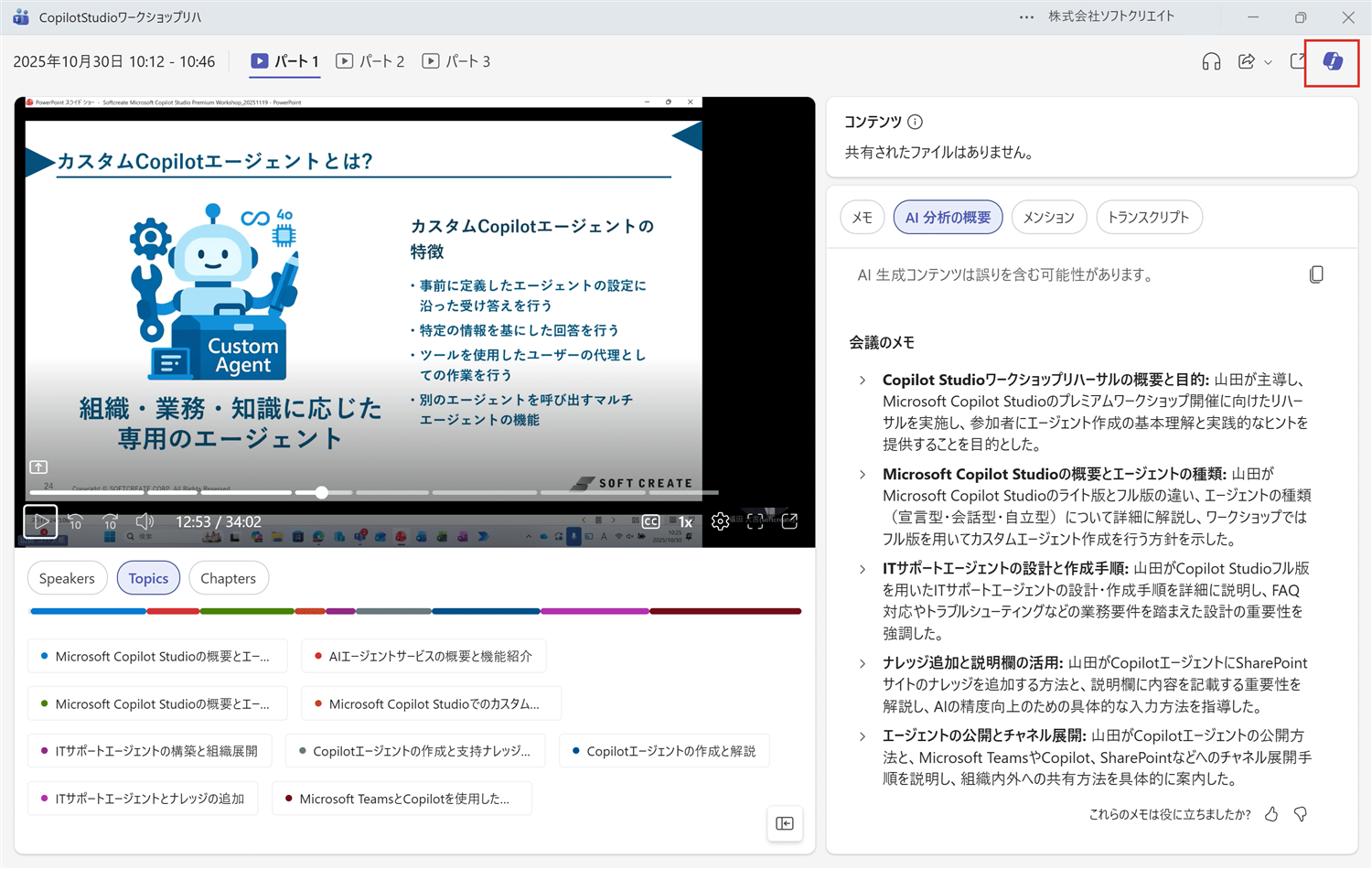Open the video player settings gear
This screenshot has height=869, width=1372.
[x=720, y=521]
